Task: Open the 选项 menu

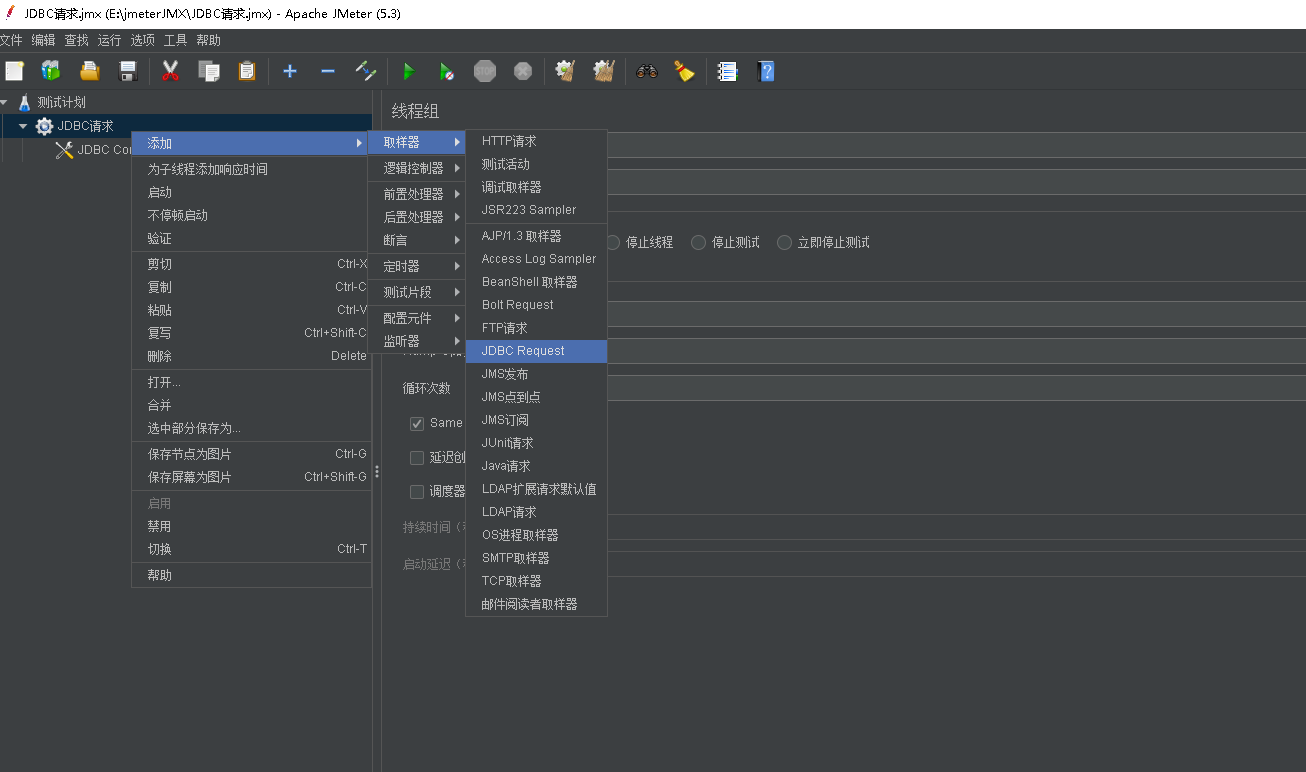Action: 142,40
